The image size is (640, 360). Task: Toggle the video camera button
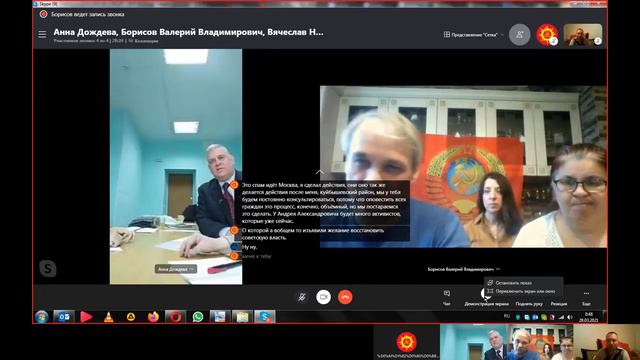323,297
